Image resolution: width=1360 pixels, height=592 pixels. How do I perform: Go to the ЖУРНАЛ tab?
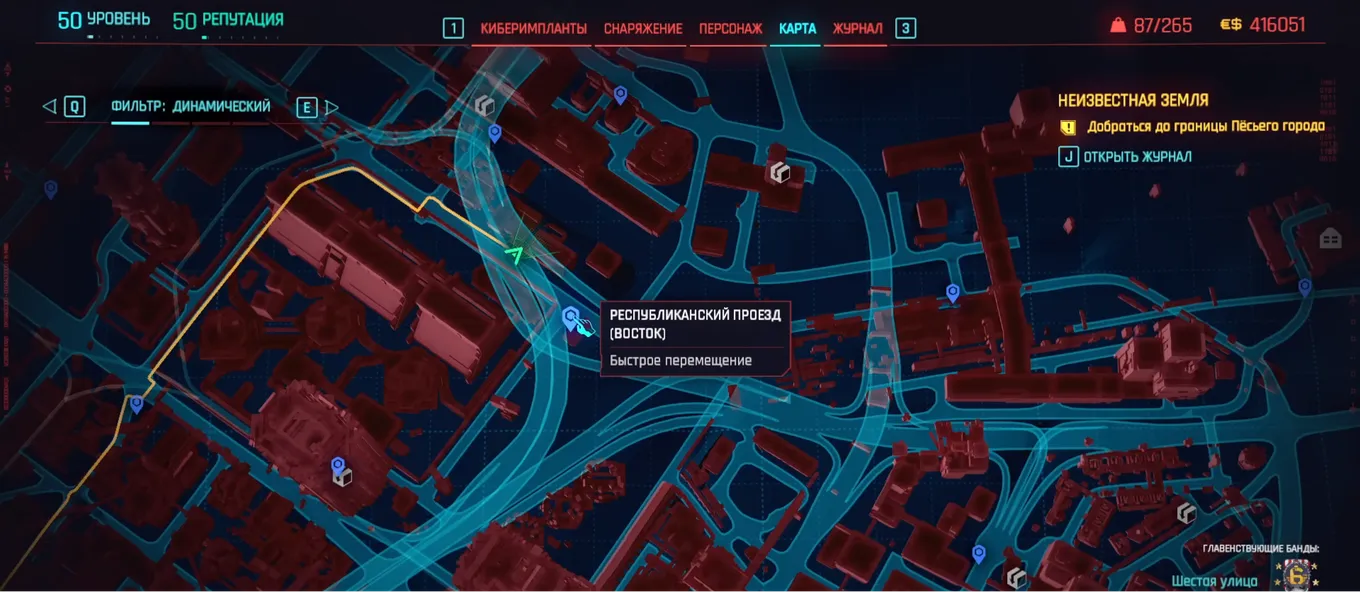click(858, 29)
